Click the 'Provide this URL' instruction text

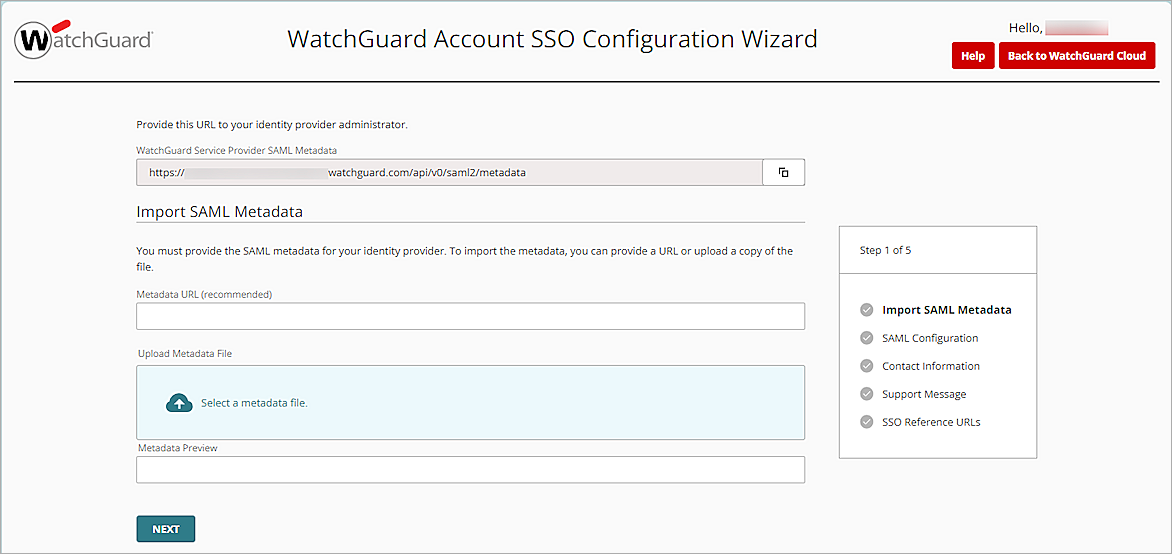(272, 125)
